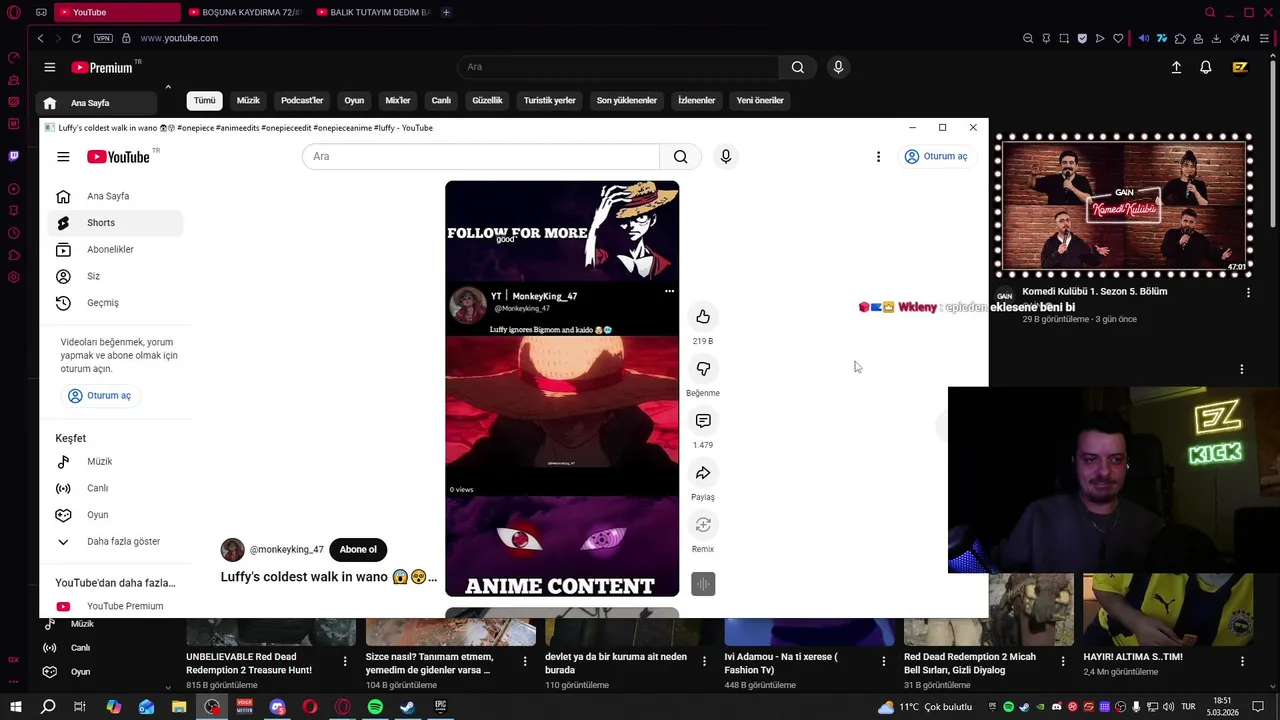Switch to the 'BALIK TUTAYIM DEDİM' browser tab
1280x720 pixels.
[373, 12]
